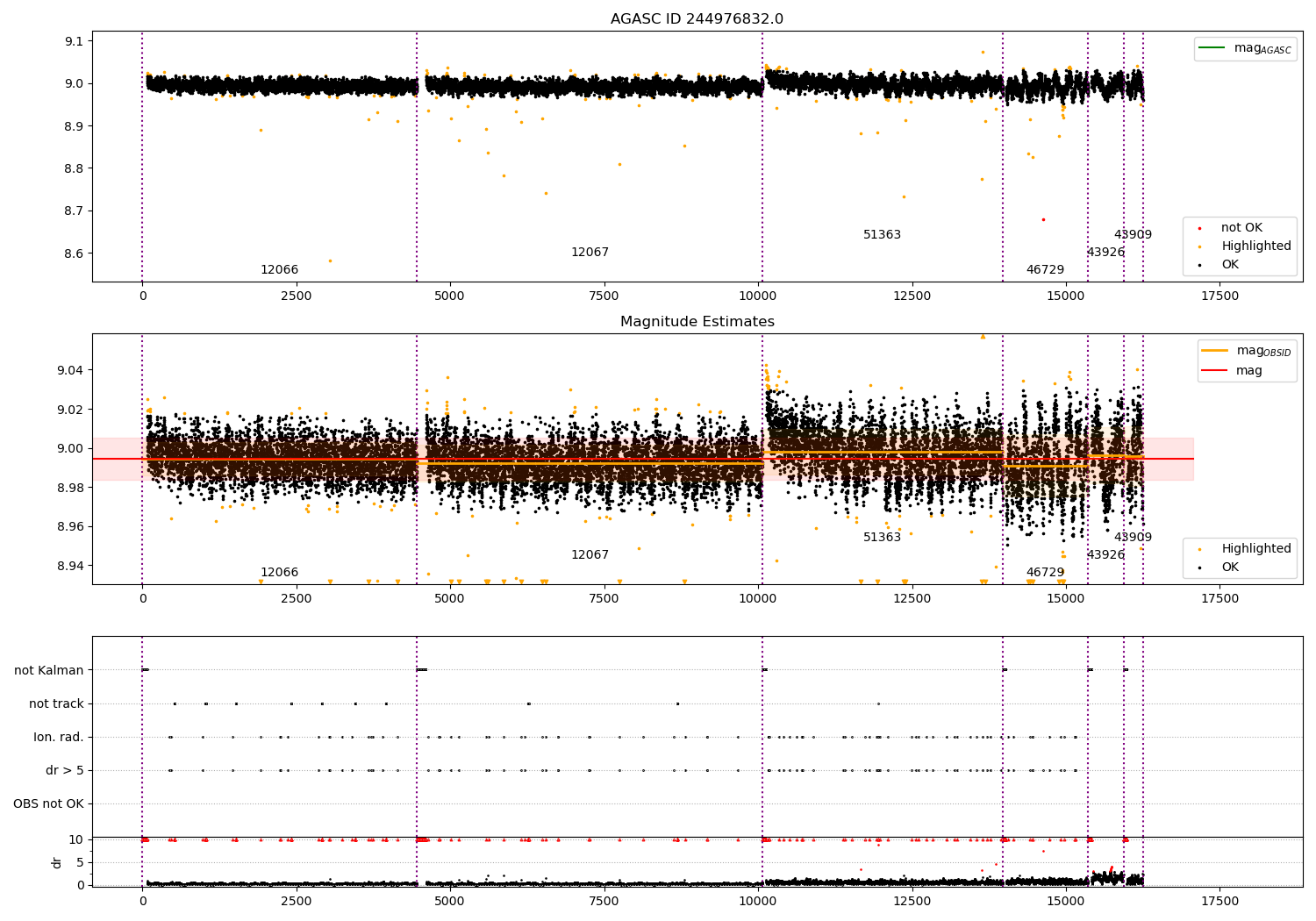
Task: Click obsid label 12067 in Magnitude Estimates plot
Action: tap(590, 555)
